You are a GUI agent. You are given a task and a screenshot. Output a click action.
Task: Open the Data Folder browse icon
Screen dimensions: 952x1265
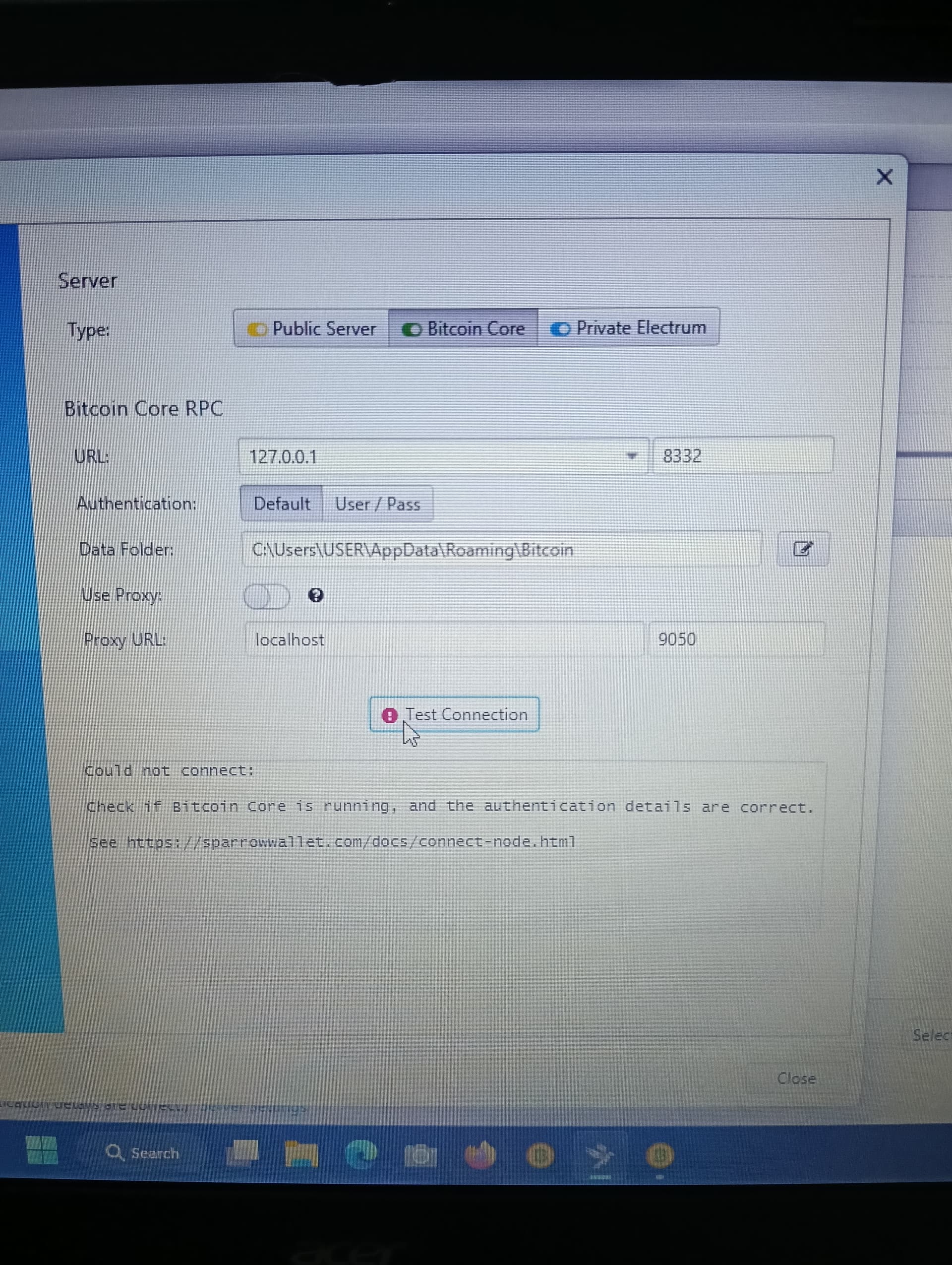(x=802, y=549)
